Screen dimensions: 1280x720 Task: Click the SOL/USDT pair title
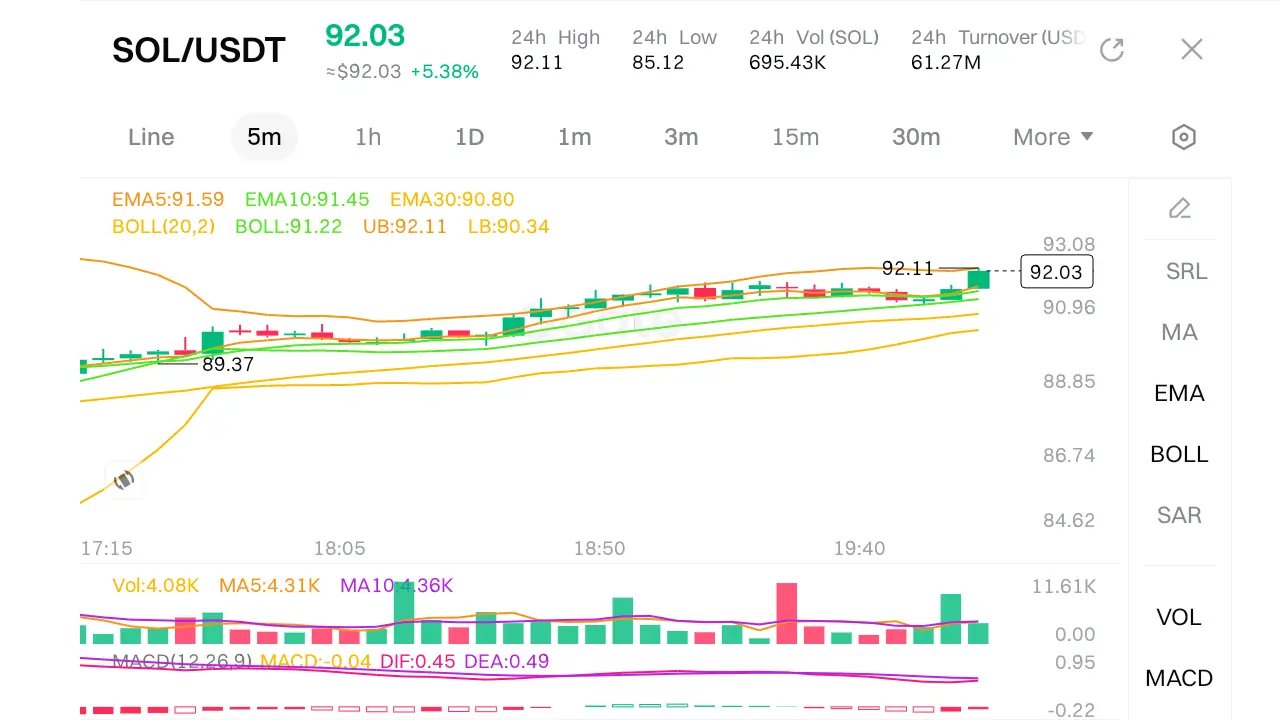pos(199,50)
